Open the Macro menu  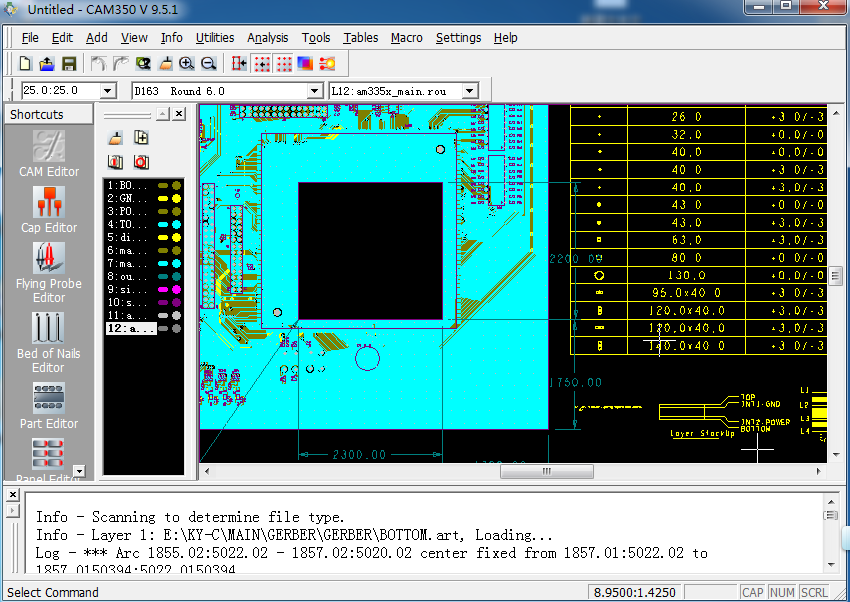coord(407,38)
